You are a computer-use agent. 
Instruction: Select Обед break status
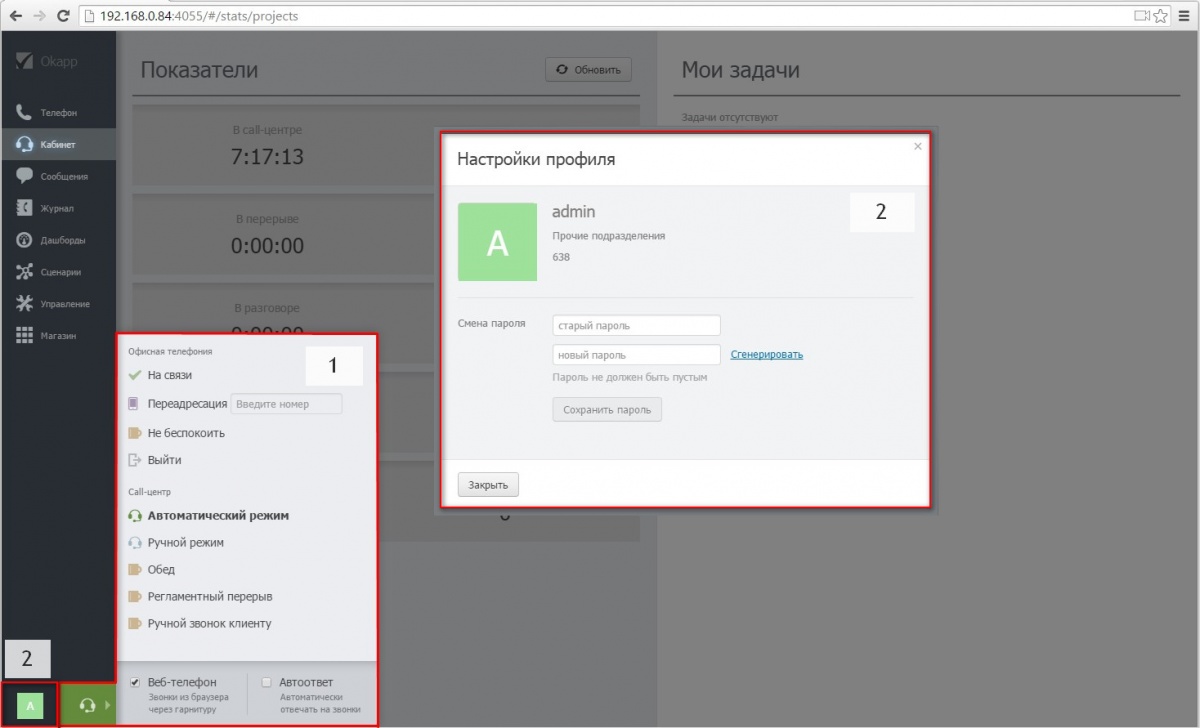click(161, 570)
